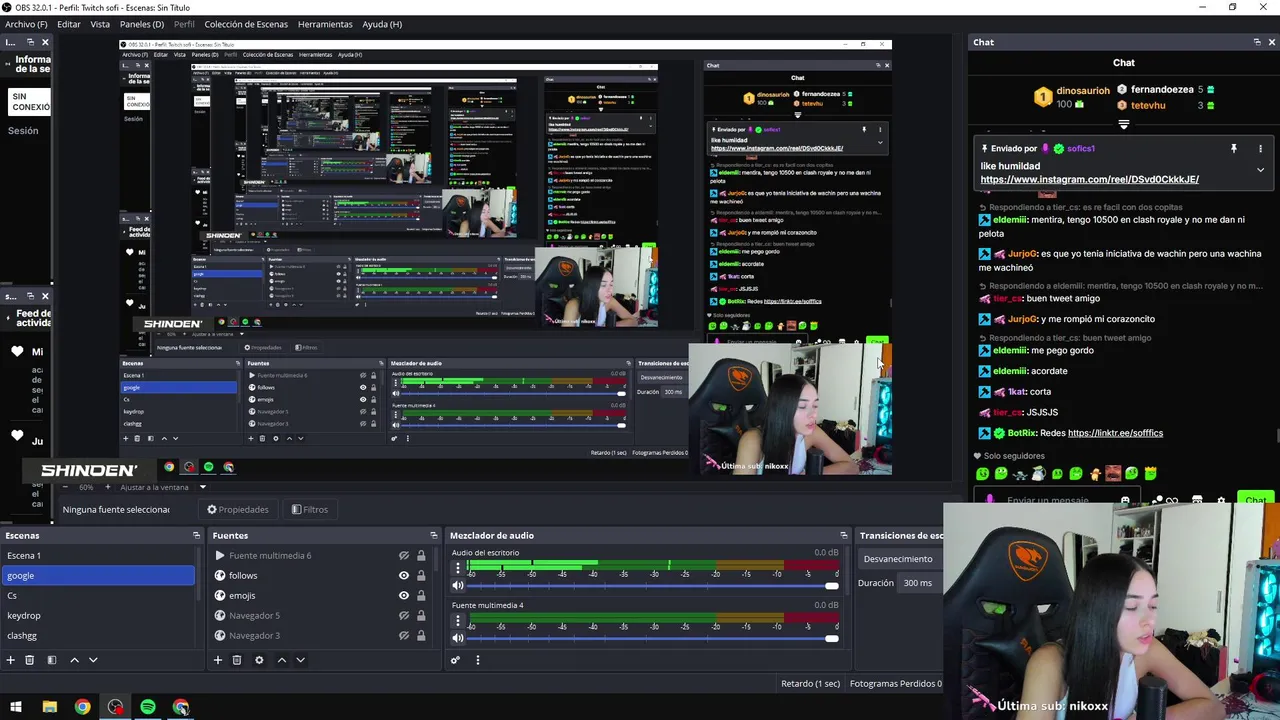Image resolution: width=1280 pixels, height=720 pixels.
Task: Open the Archivo (F) menu
Action: click(x=26, y=24)
